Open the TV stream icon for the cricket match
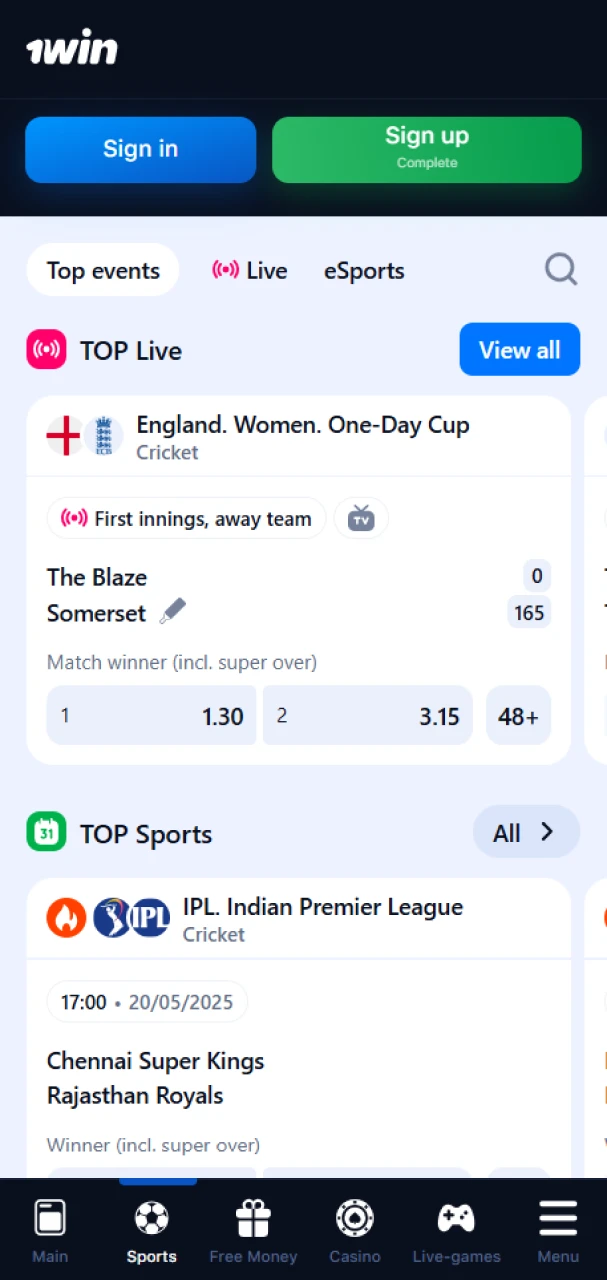 pos(361,518)
